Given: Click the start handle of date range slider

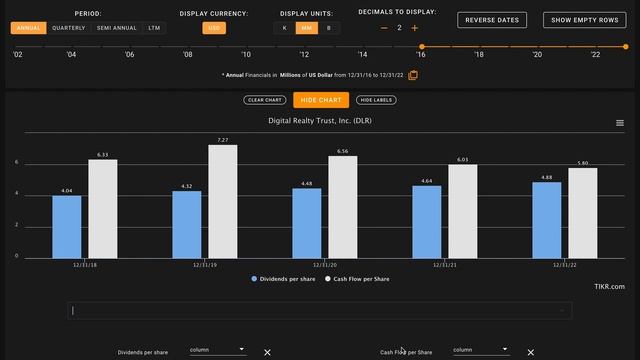Looking at the screenshot, I should [422, 47].
